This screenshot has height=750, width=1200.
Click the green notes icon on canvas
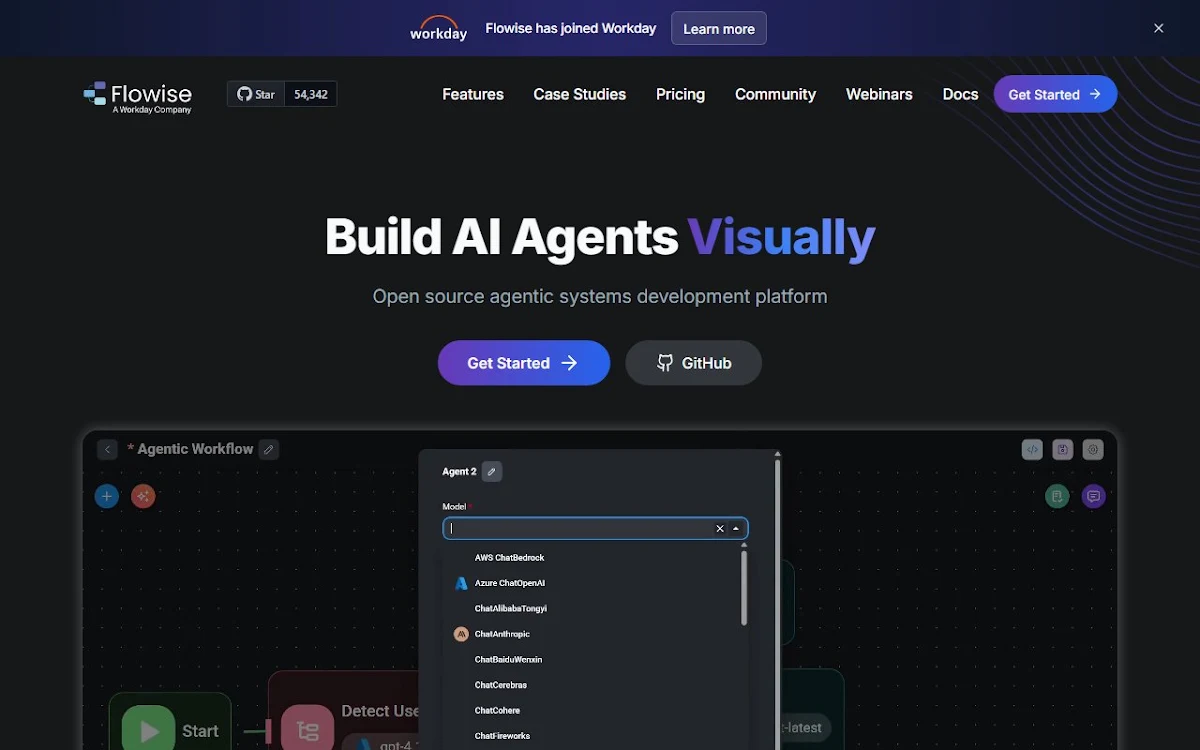click(x=1057, y=496)
